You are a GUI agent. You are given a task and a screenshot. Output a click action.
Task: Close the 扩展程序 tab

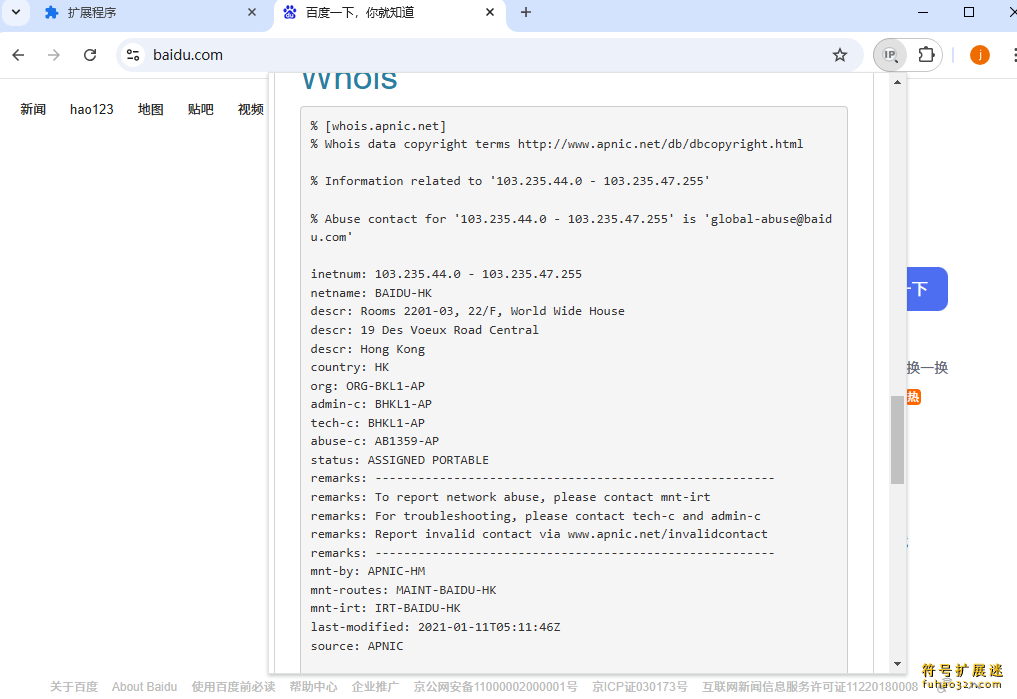[x=252, y=12]
